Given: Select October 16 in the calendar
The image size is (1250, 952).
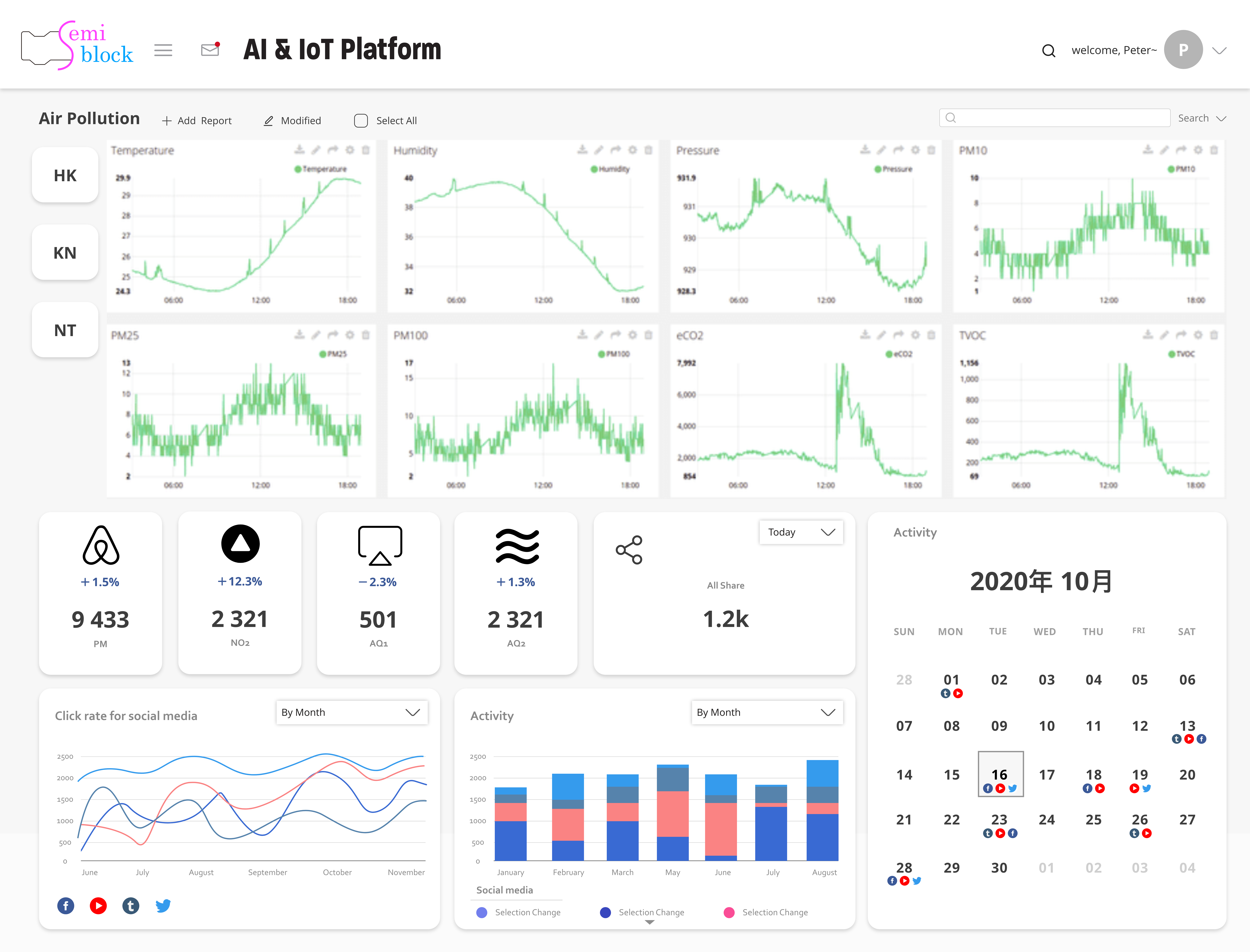Looking at the screenshot, I should 1000,774.
